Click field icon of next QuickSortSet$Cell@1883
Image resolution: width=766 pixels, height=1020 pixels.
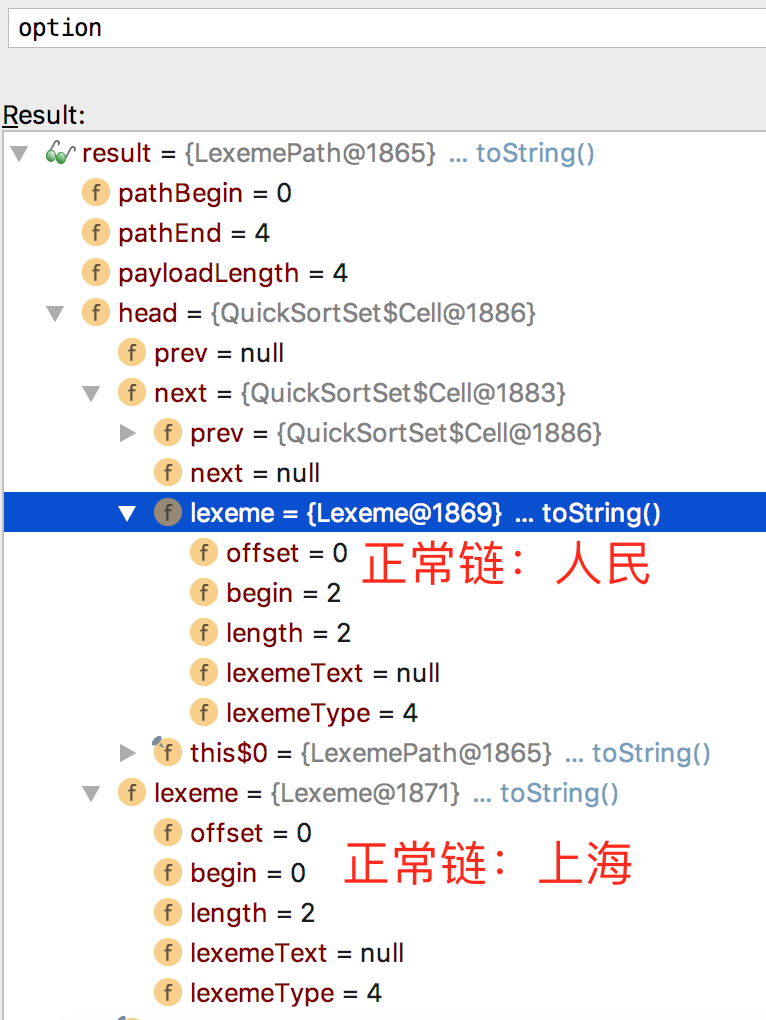(132, 393)
